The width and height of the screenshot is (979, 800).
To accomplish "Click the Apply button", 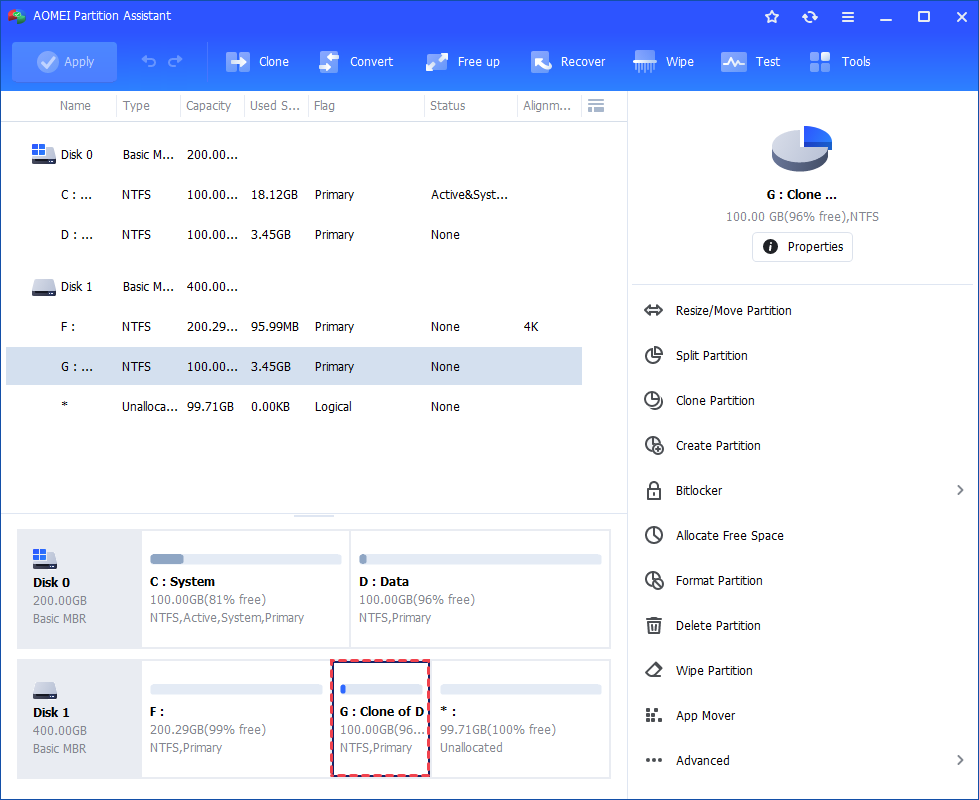I will tap(64, 62).
